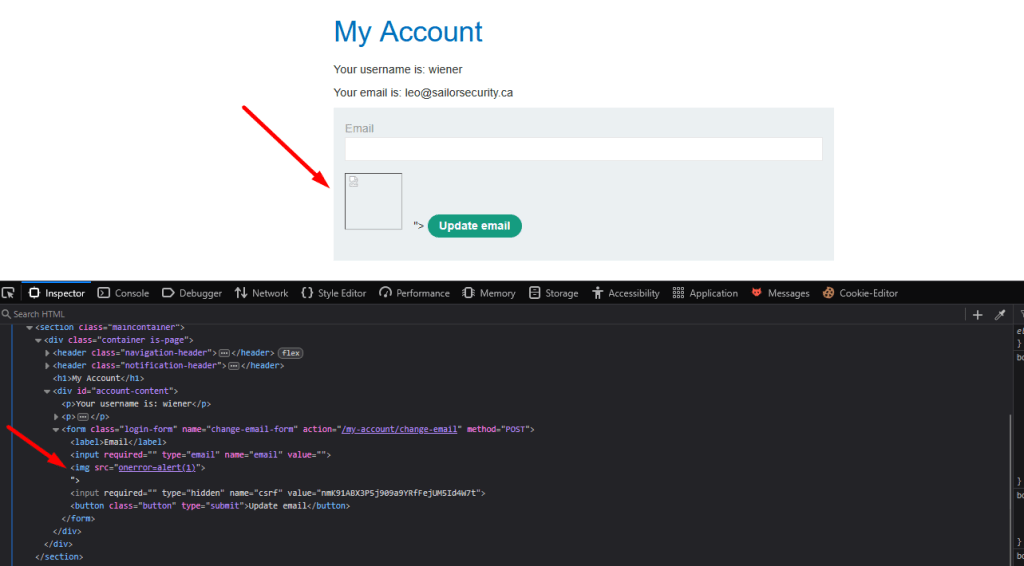This screenshot has width=1024, height=566.
Task: Expand the navigation-header element node
Action: [48, 353]
